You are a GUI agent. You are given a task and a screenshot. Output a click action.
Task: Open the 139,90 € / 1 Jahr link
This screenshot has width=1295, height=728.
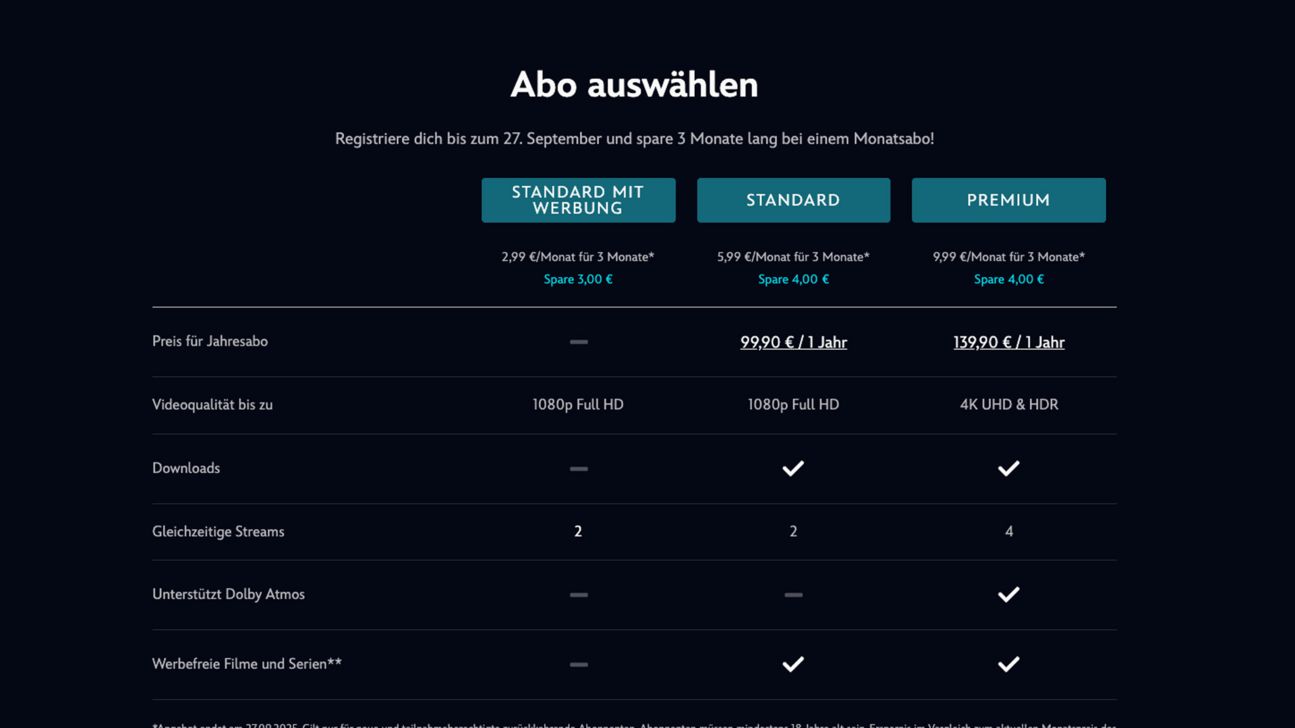tap(1008, 342)
